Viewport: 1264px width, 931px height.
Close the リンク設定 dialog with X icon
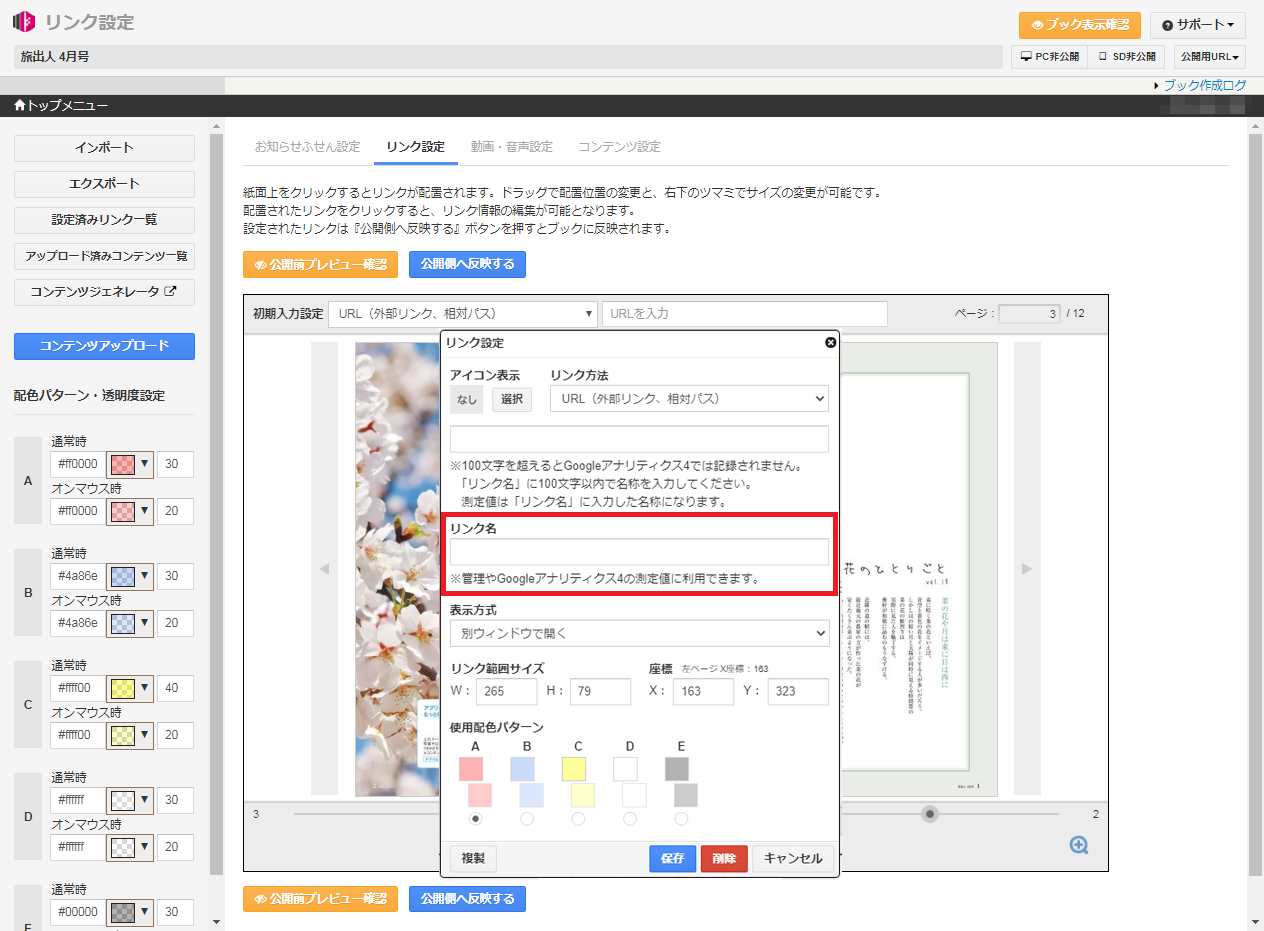pyautogui.click(x=830, y=343)
